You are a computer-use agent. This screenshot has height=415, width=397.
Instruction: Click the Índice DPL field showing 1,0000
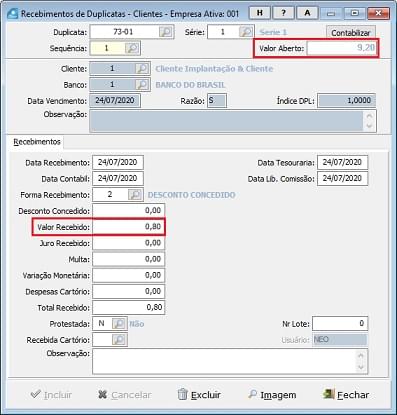347,100
